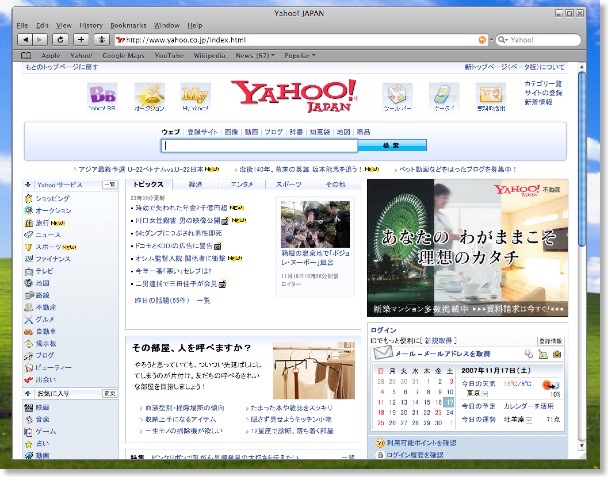This screenshot has height=477, width=608.
Task: Open the News (57) bookmarks dropdown
Action: pos(255,55)
